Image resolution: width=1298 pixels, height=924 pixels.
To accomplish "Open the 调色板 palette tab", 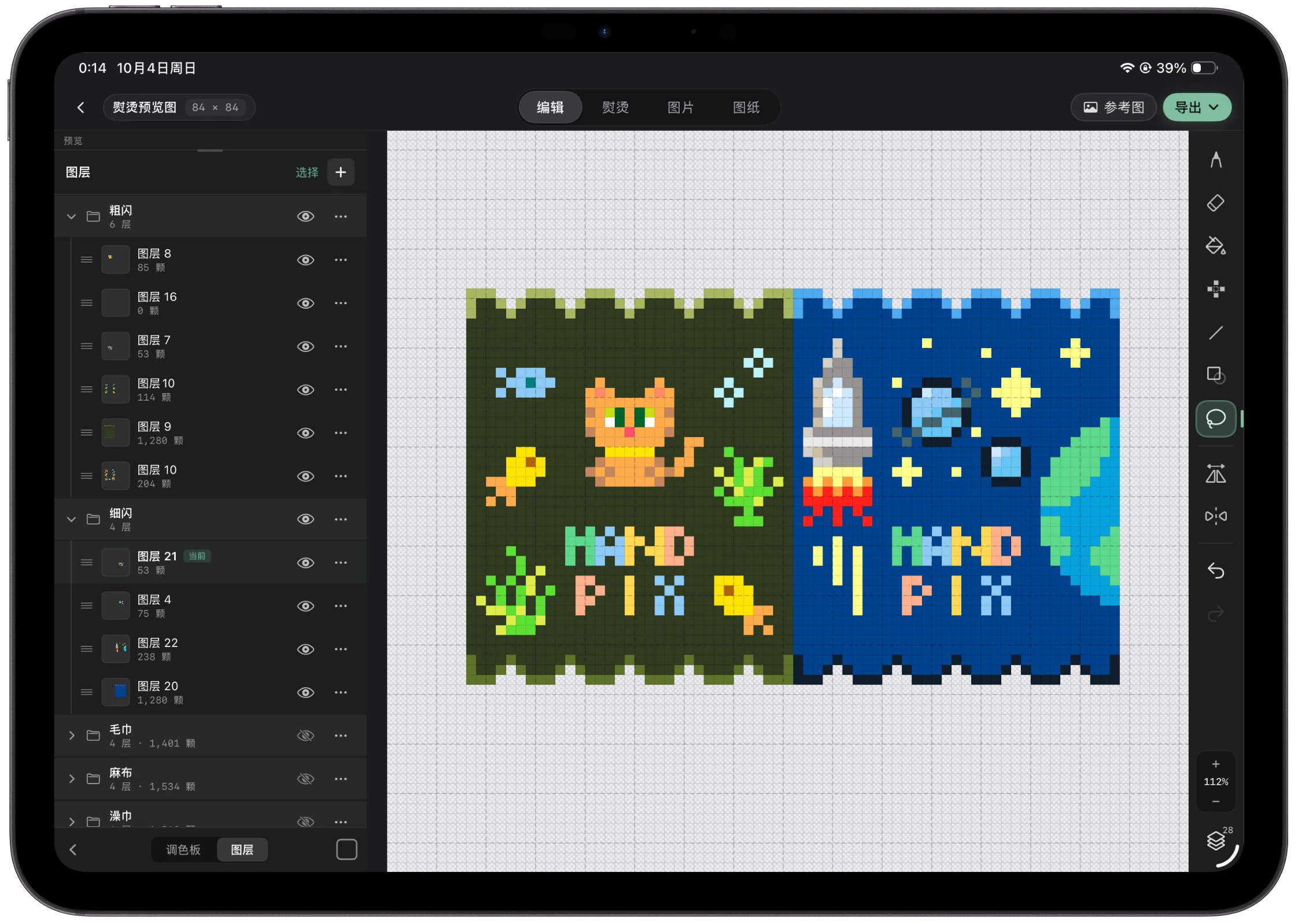I will 183,849.
